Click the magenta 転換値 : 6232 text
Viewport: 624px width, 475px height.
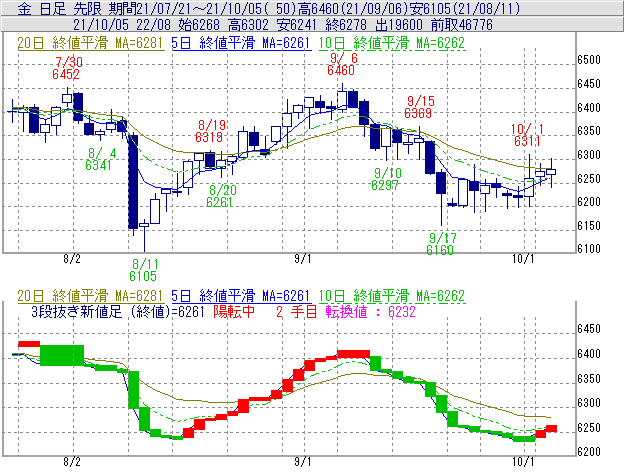[x=370, y=311]
